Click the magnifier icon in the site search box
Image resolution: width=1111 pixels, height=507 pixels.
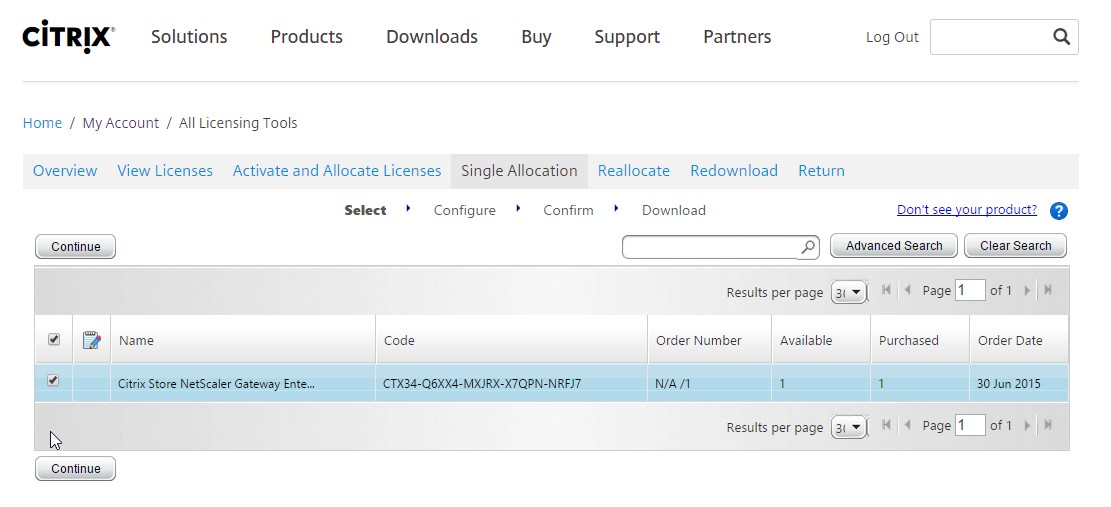[x=1061, y=37]
